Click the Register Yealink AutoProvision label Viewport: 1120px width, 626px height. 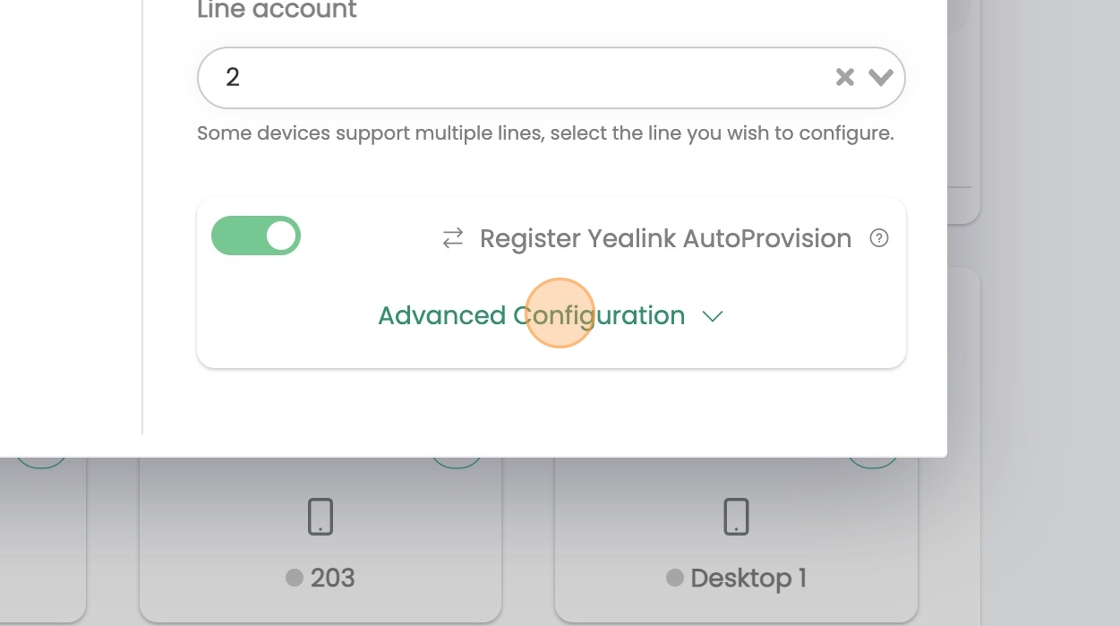pyautogui.click(x=665, y=238)
